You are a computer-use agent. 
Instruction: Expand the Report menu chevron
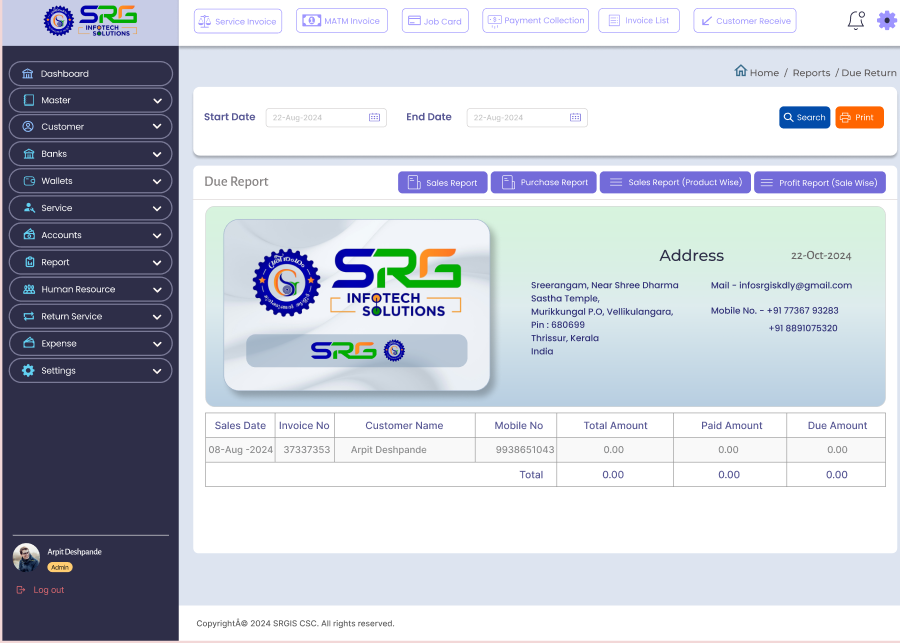157,263
